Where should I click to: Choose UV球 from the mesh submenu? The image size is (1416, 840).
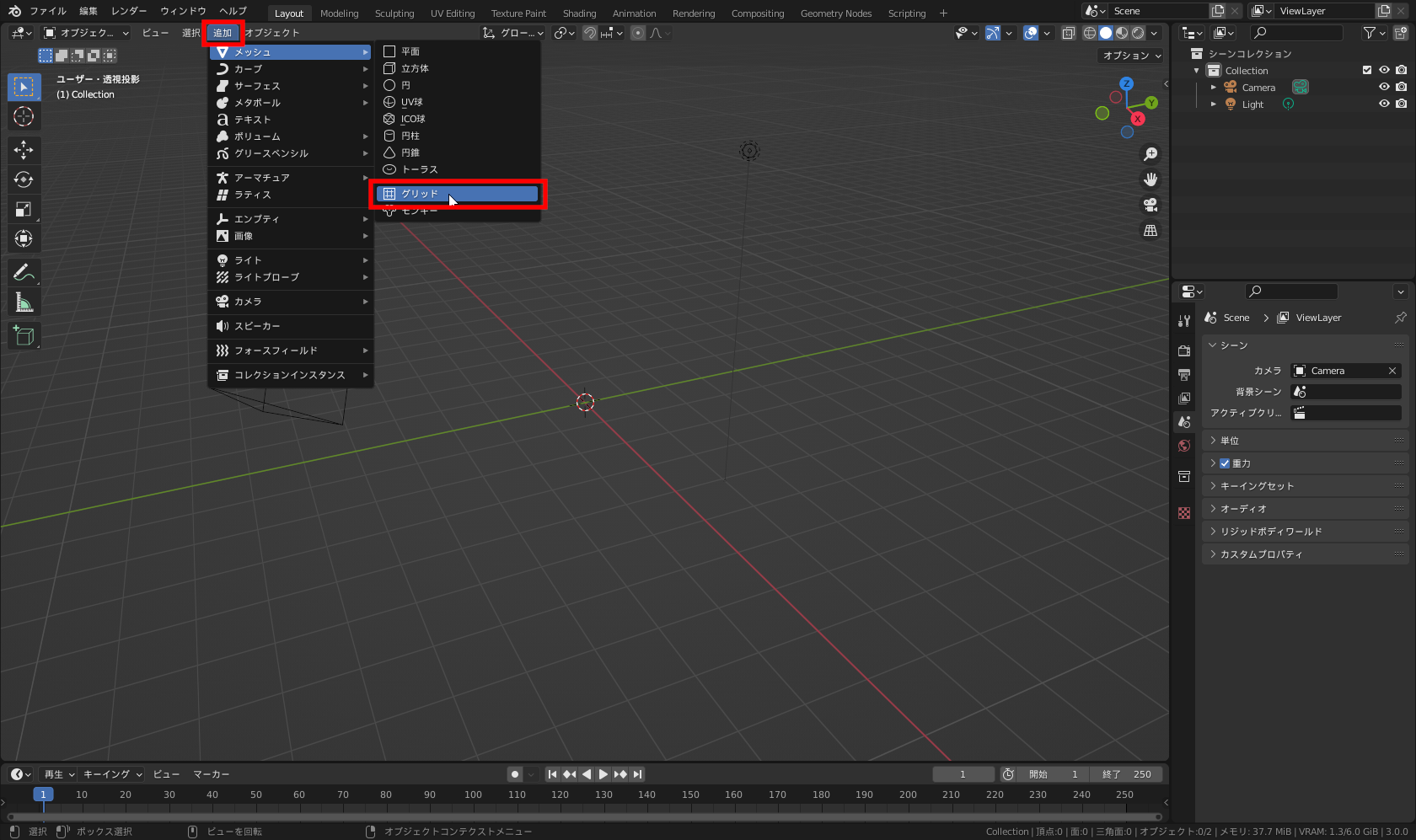tap(457, 102)
